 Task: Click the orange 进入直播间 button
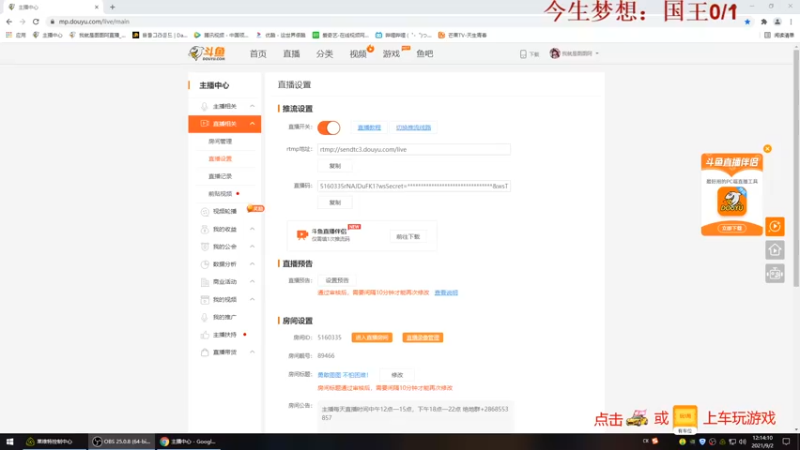(x=372, y=338)
